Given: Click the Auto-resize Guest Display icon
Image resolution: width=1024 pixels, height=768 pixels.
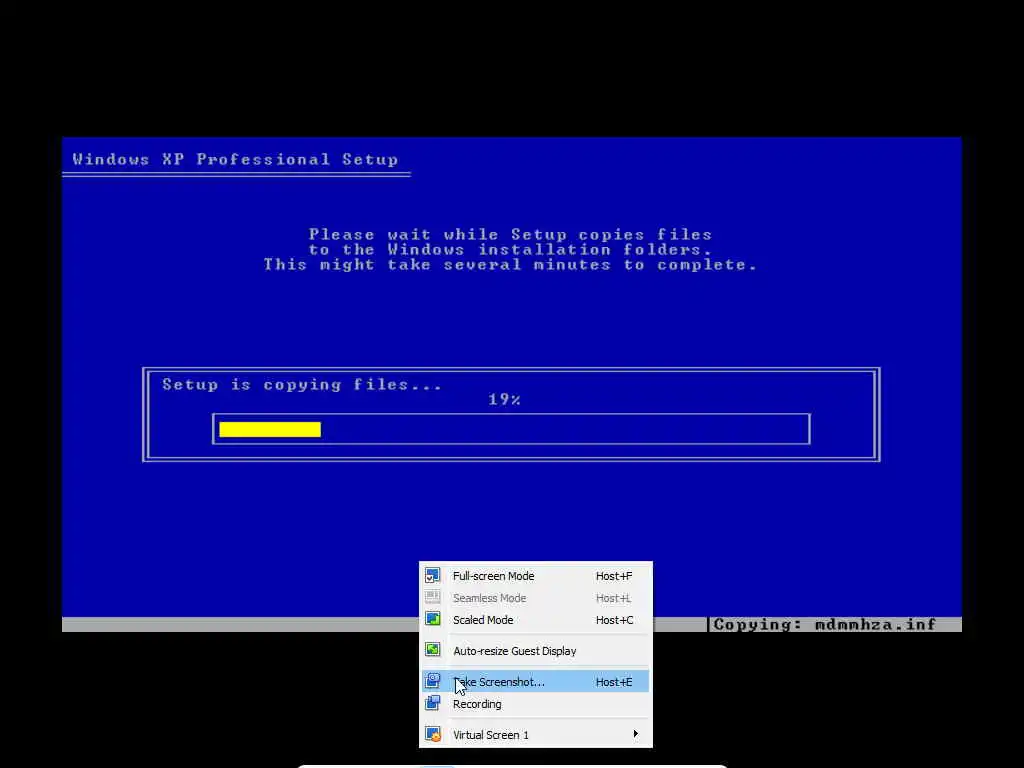Looking at the screenshot, I should (432, 650).
